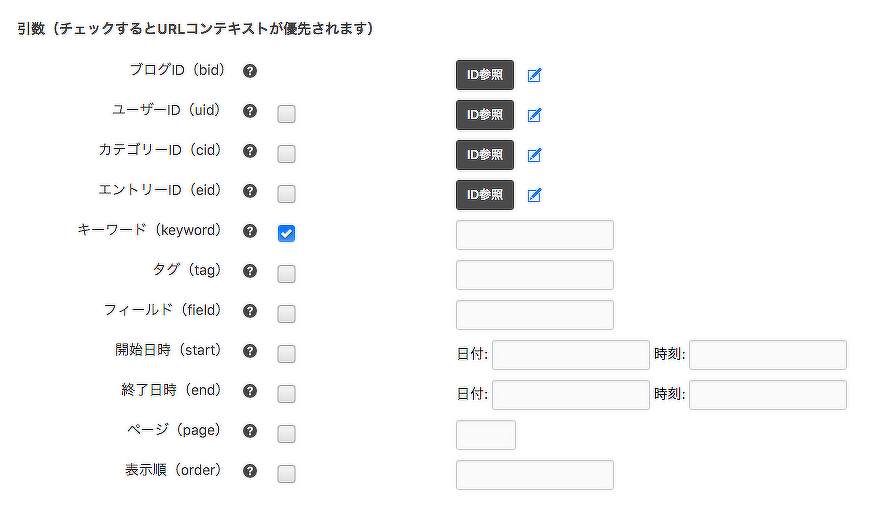Open the edit pencil icon for ブログID row
The height and width of the screenshot is (517, 896).
click(534, 75)
